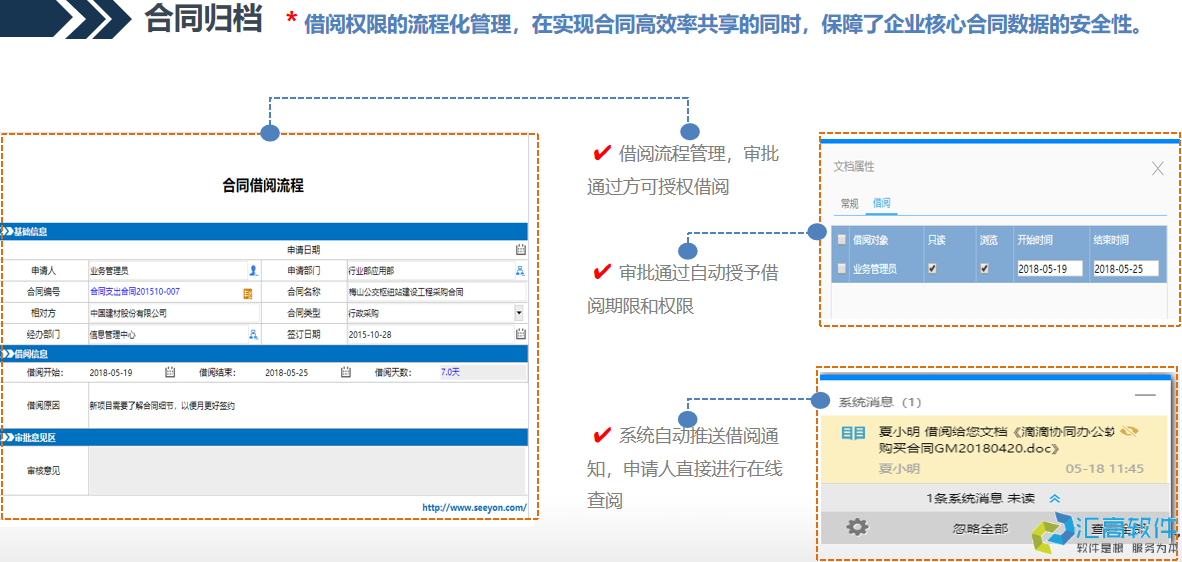The image size is (1182, 562).
Task: Open the calendar icon next to 借阅开始 date
Action: click(170, 372)
